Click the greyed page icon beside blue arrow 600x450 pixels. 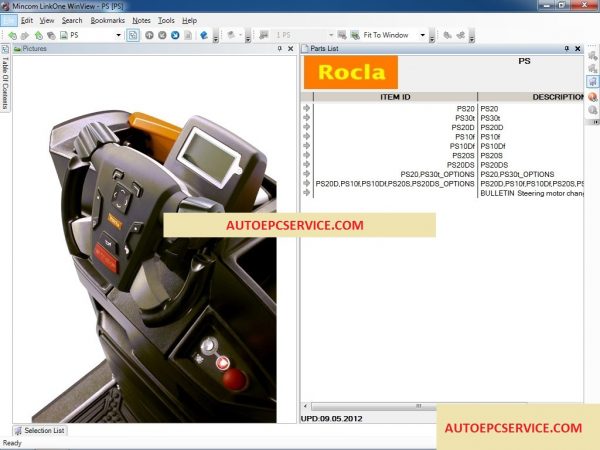[x=188, y=35]
